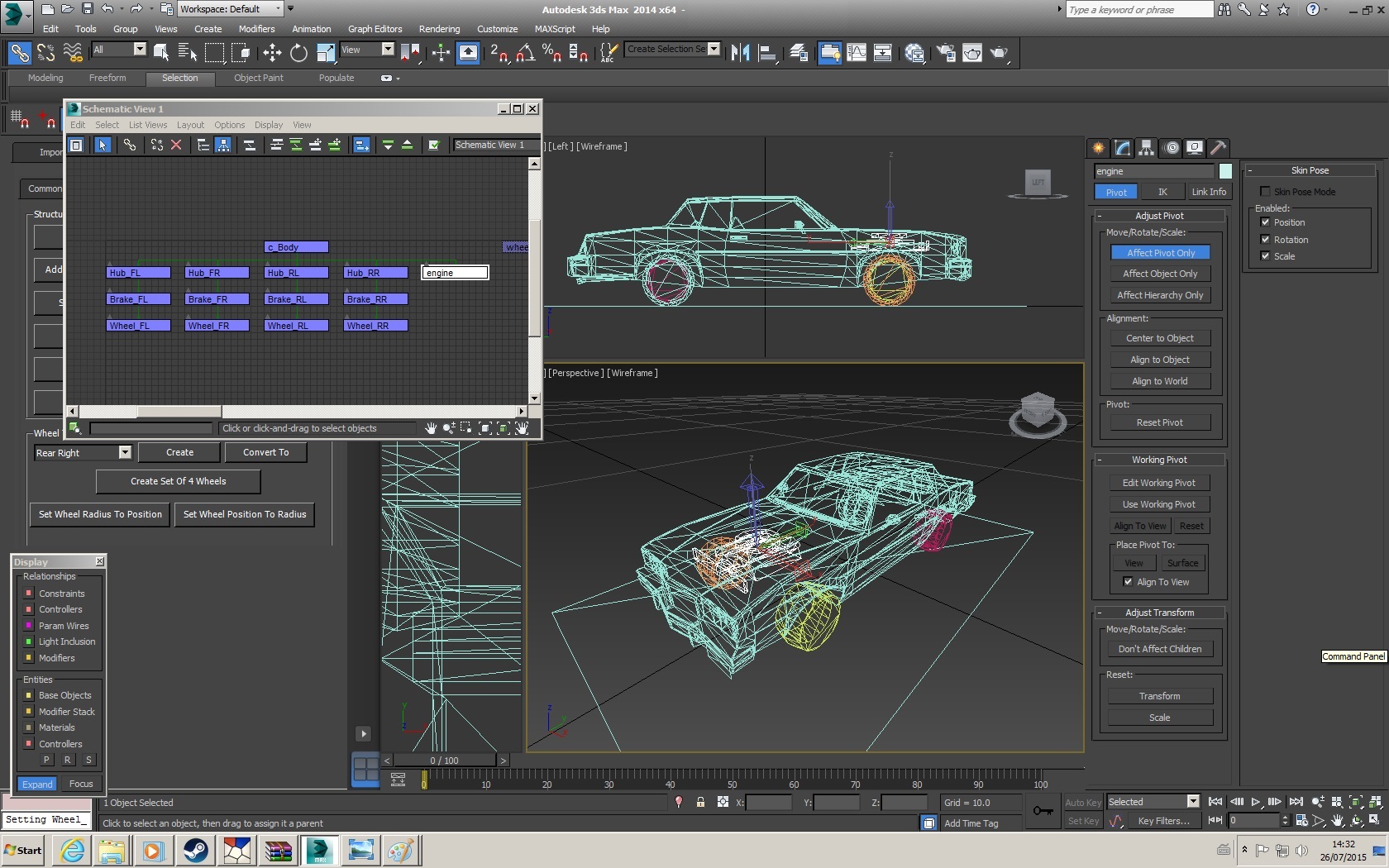This screenshot has height=868, width=1389.
Task: Switch to the Object Paint ribbon tab
Action: 258,78
